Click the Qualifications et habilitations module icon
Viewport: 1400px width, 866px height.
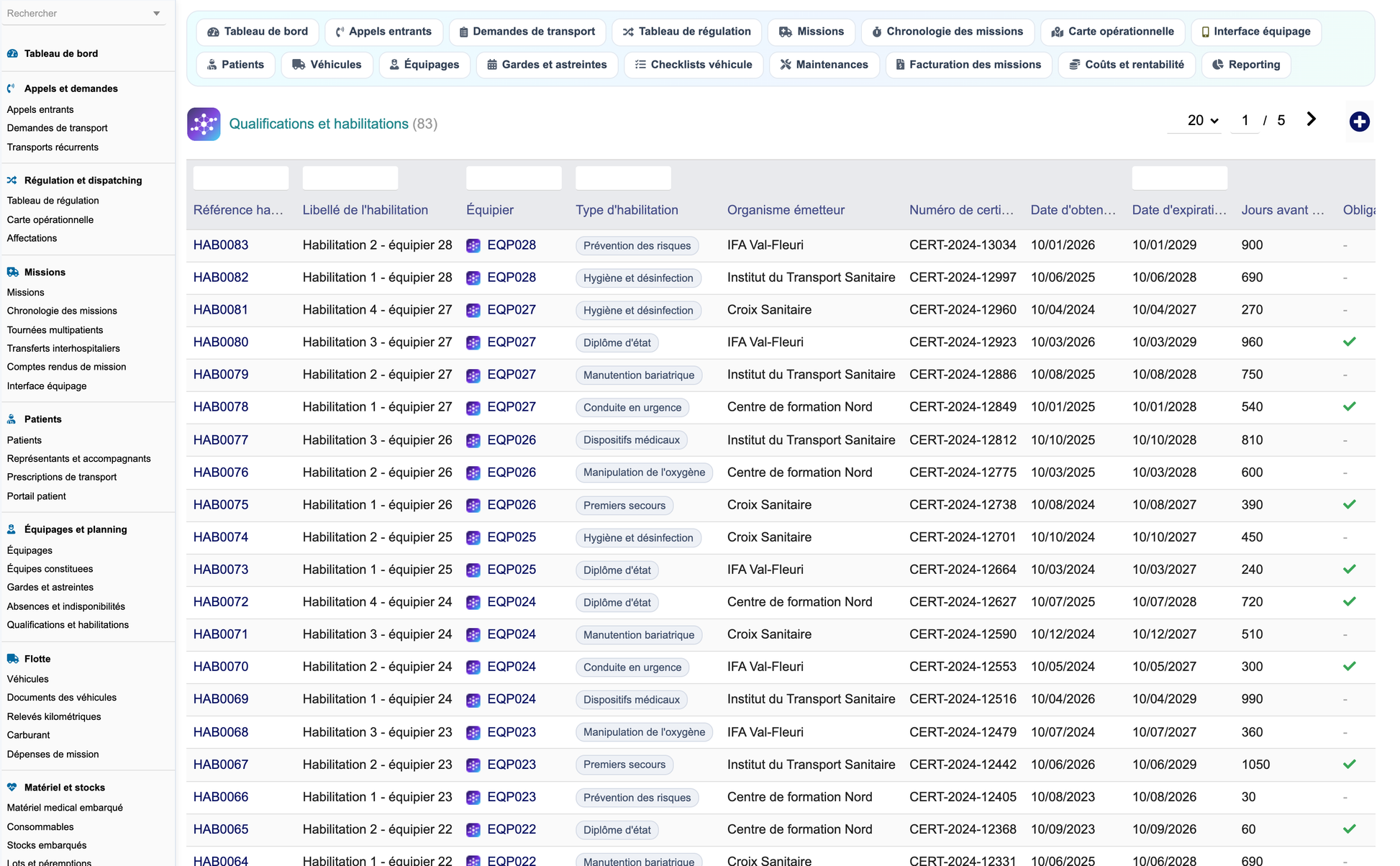[204, 124]
